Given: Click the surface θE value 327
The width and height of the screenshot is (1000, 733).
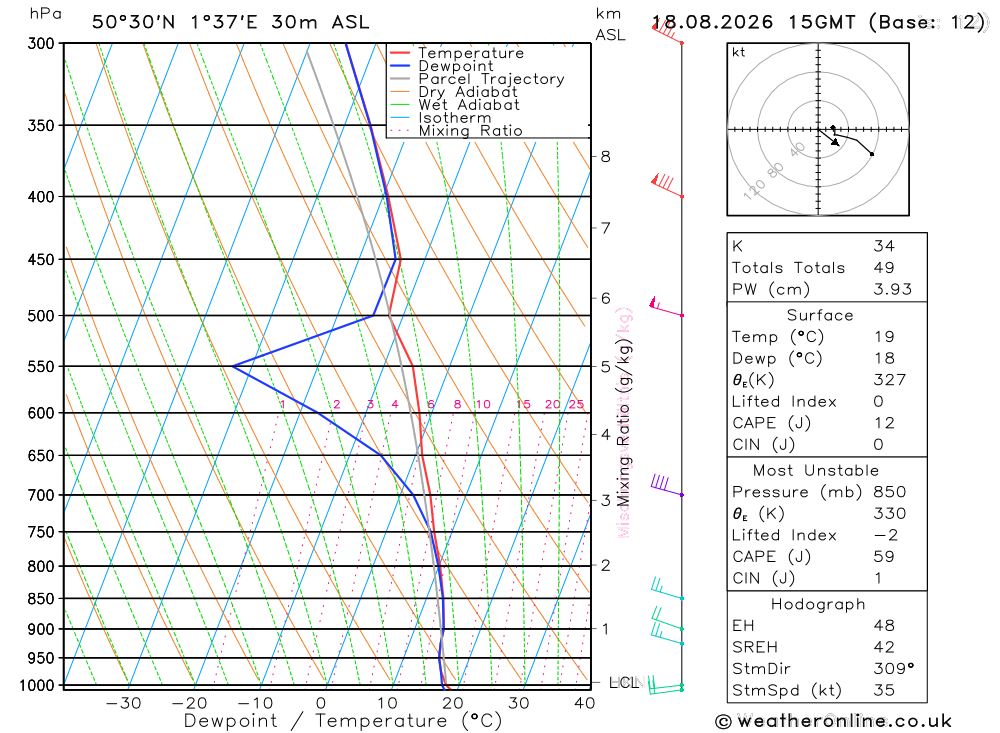Looking at the screenshot, I should (890, 380).
